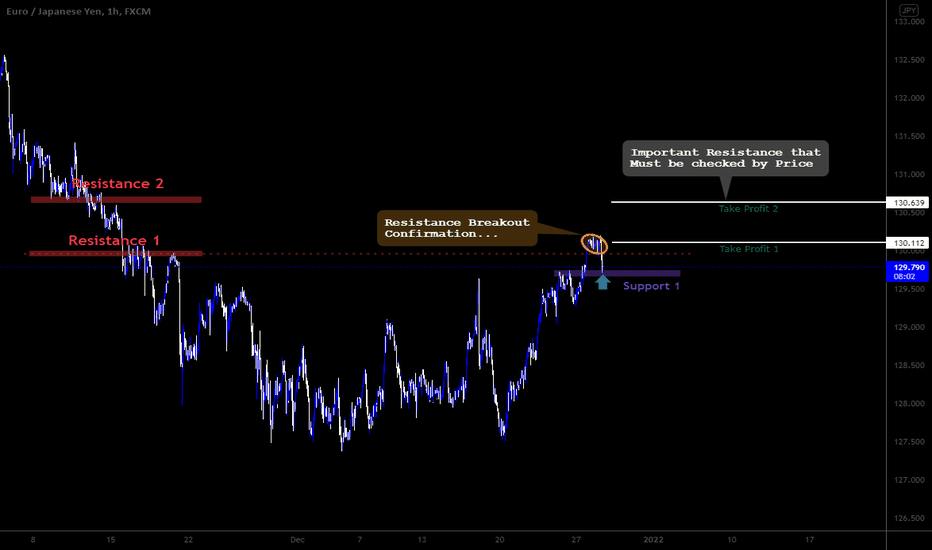932x550 pixels.
Task: Click the purple Support 1 zone bar
Action: pyautogui.click(x=617, y=274)
